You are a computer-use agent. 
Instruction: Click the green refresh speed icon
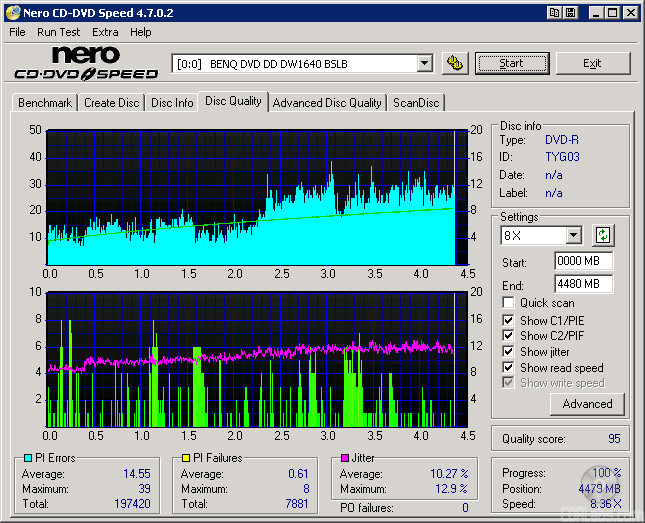(x=603, y=236)
